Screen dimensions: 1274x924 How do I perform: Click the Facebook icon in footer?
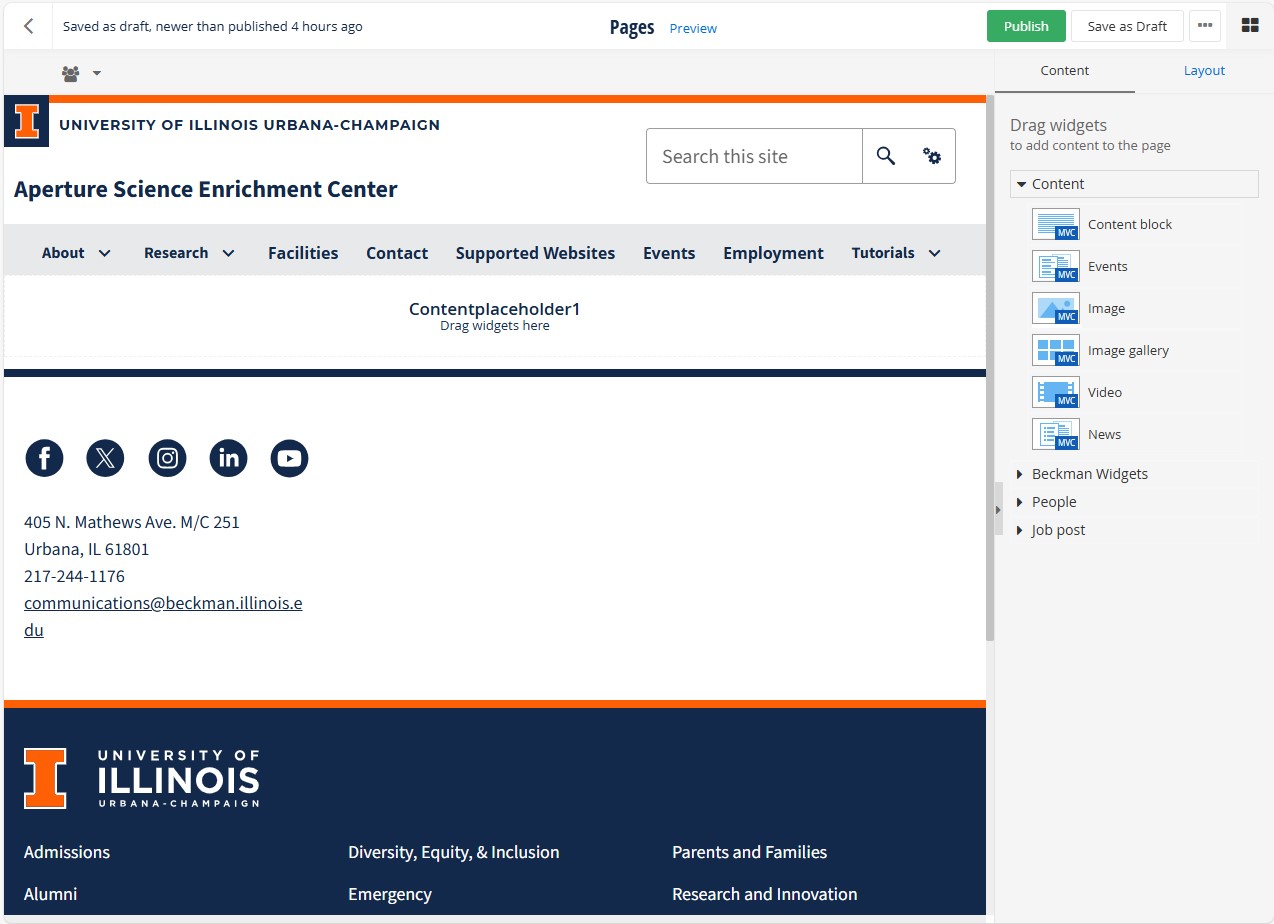(44, 458)
